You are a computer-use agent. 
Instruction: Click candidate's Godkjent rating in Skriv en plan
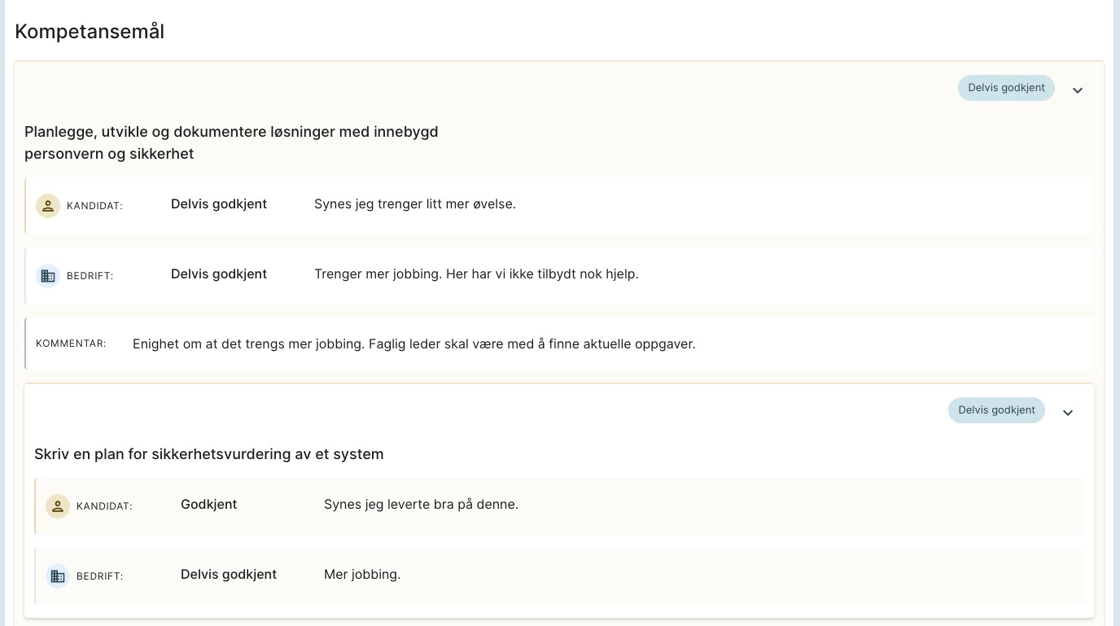coord(208,504)
